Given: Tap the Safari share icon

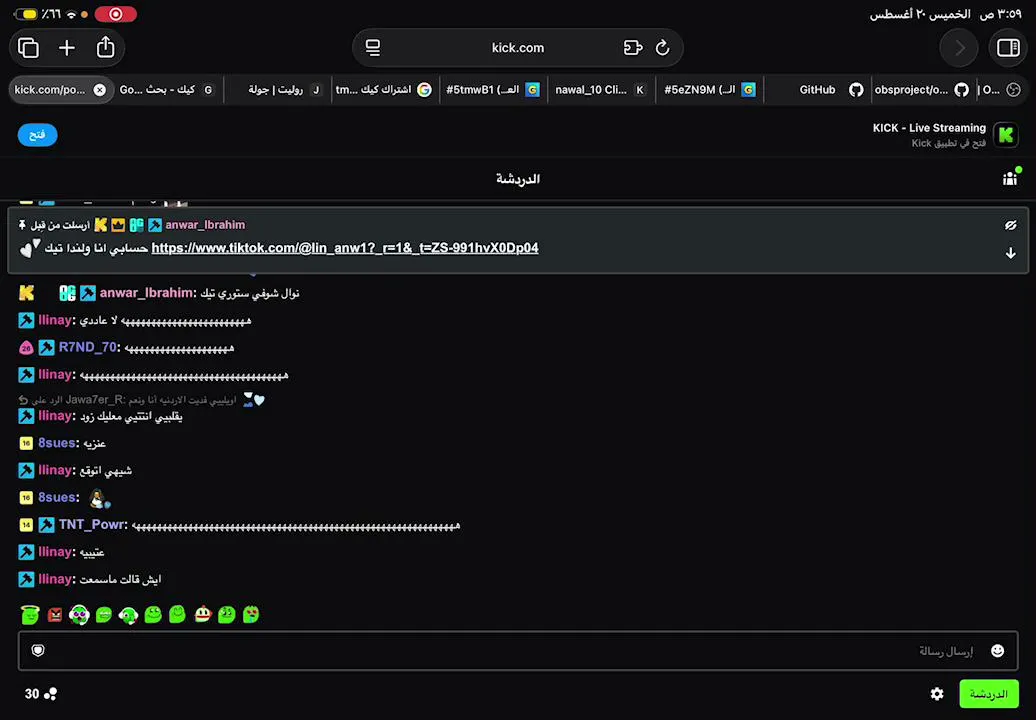Looking at the screenshot, I should pos(106,47).
